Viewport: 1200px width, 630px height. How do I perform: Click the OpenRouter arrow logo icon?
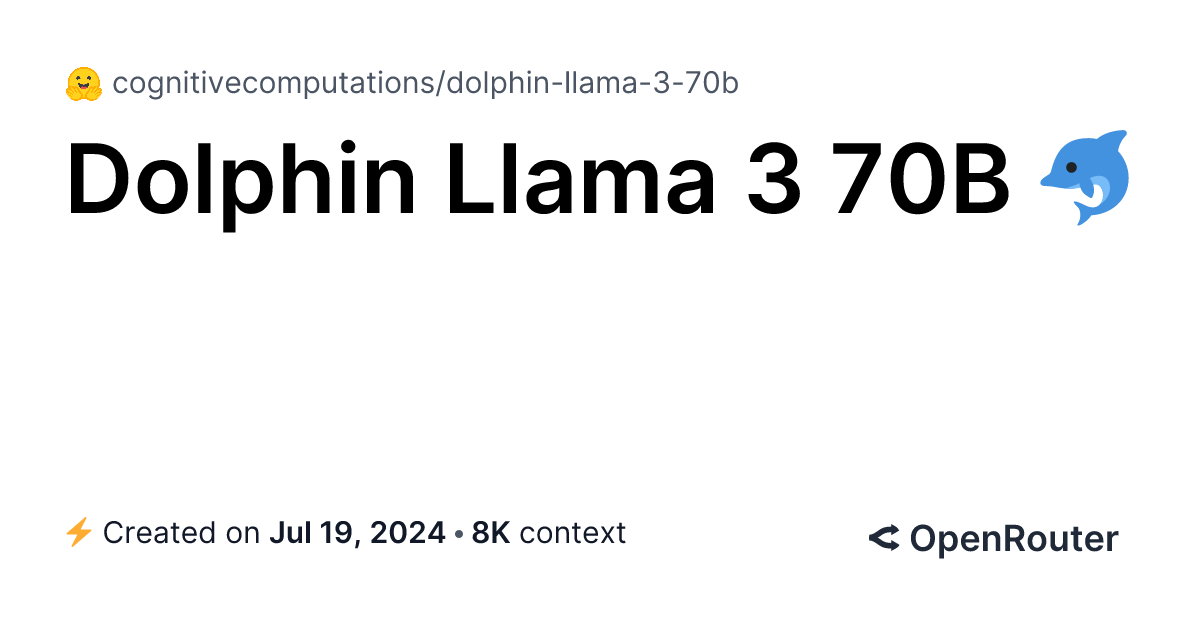pyautogui.click(x=884, y=539)
